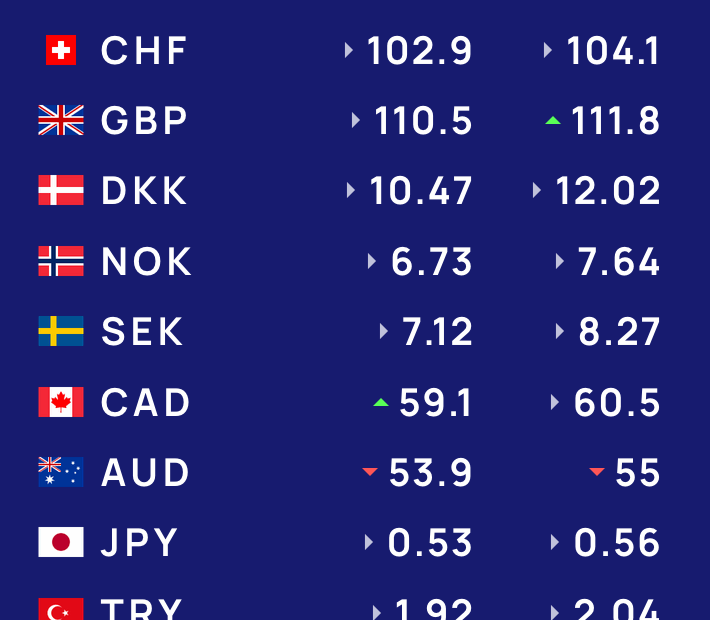The width and height of the screenshot is (710, 620).
Task: Click the Danish flag icon
Action: [x=61, y=190]
